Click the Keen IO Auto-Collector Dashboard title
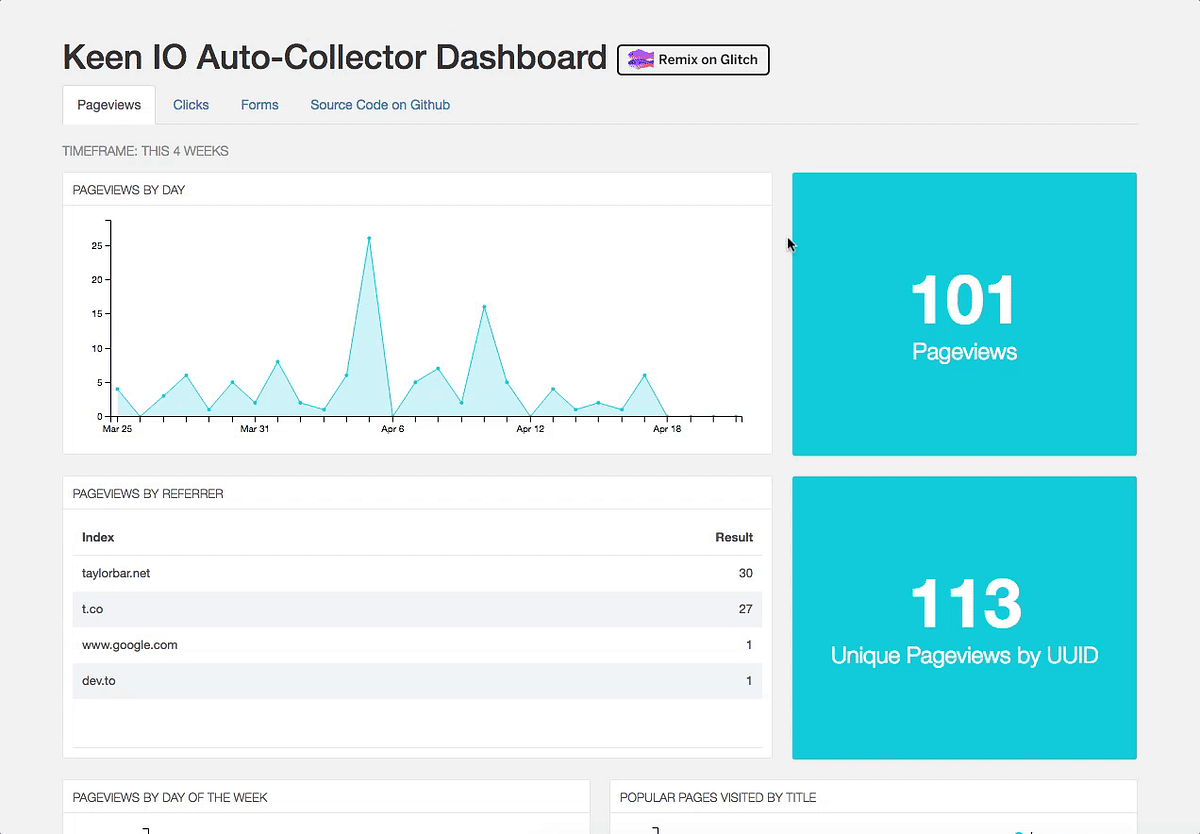Image resolution: width=1200 pixels, height=834 pixels. 334,57
